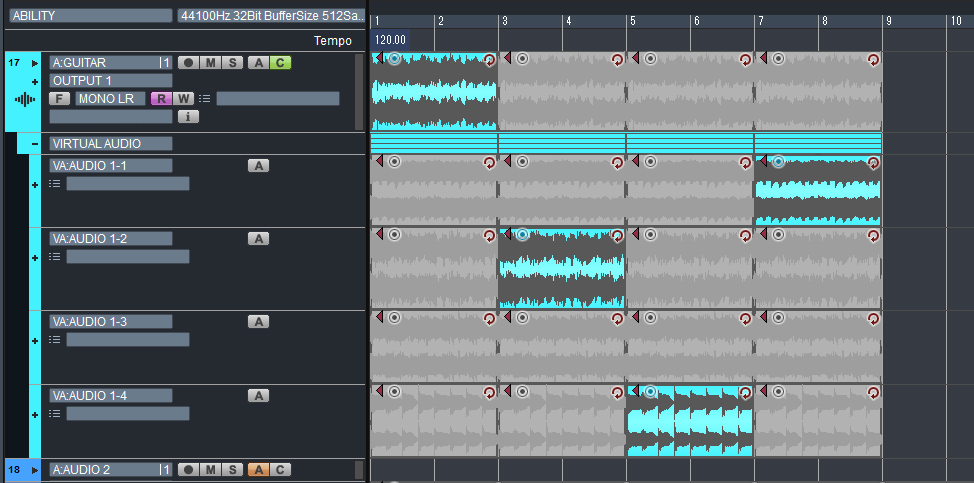Viewport: 974px width, 483px height.
Task: Click the loop icon on VA:AUDIO 1-2 clip at bar 5
Action: [745, 235]
